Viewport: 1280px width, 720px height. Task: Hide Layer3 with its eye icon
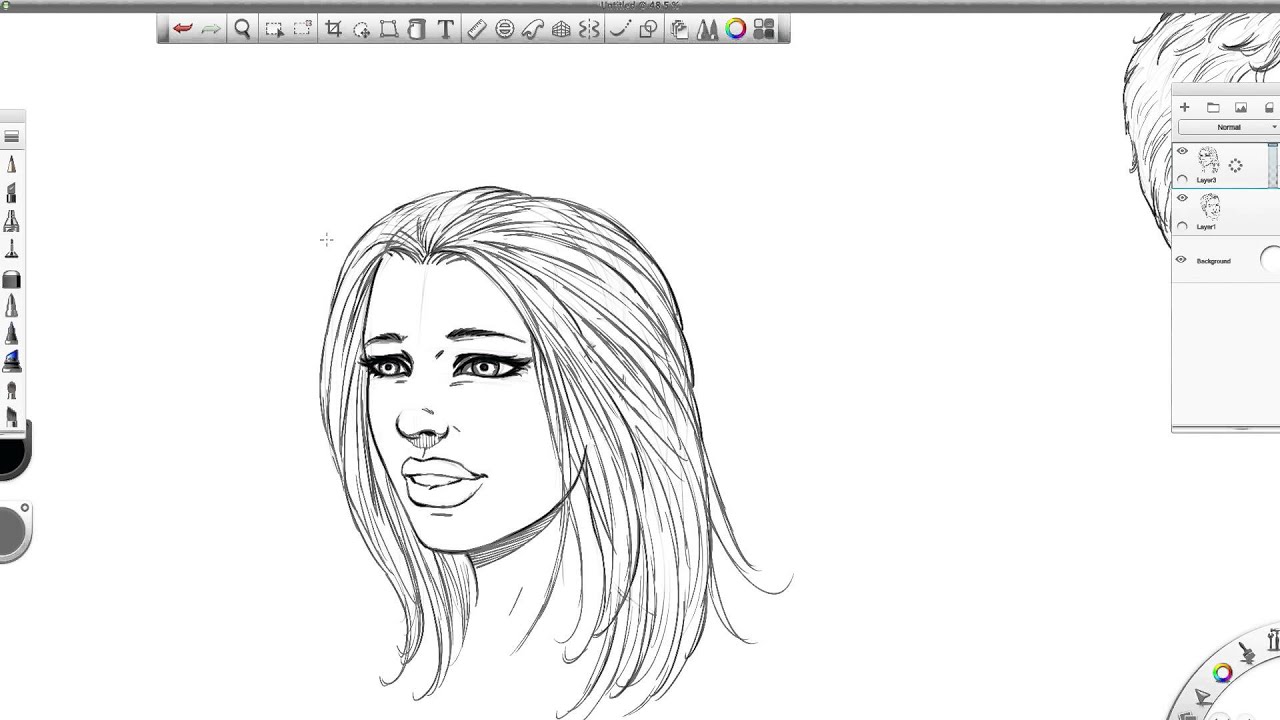[x=1182, y=151]
